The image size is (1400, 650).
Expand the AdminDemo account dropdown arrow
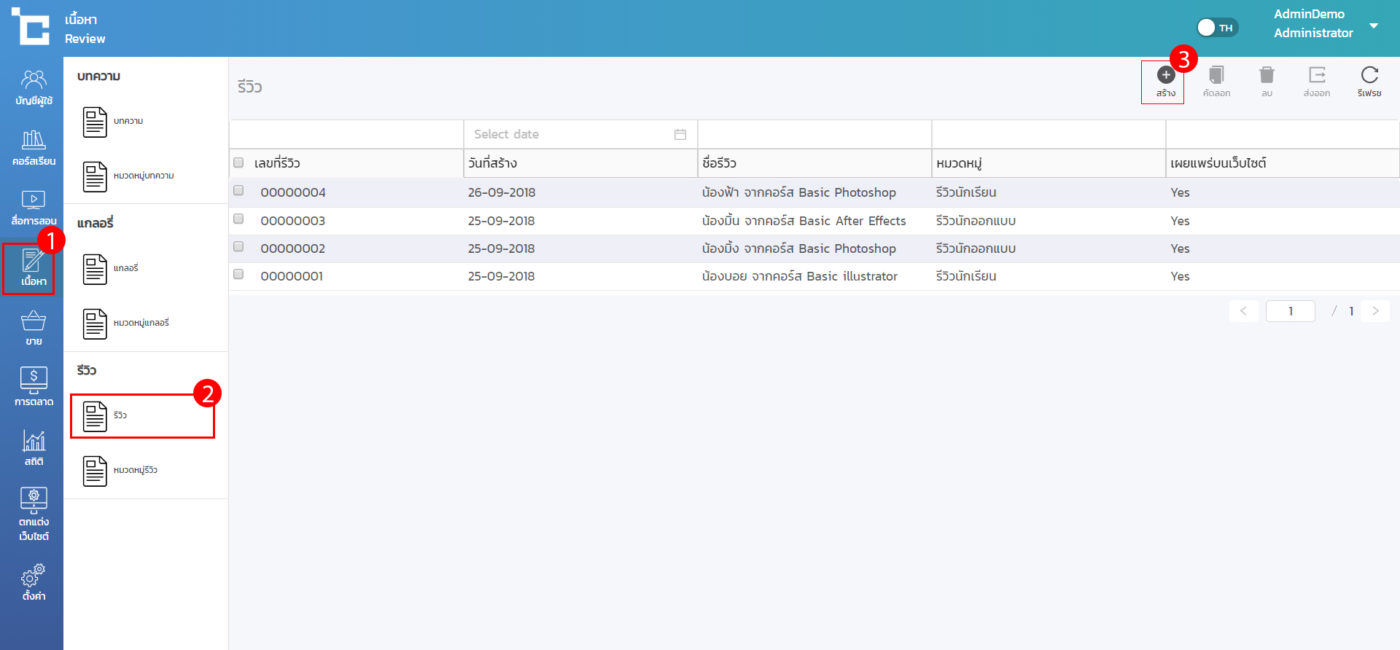(1373, 25)
